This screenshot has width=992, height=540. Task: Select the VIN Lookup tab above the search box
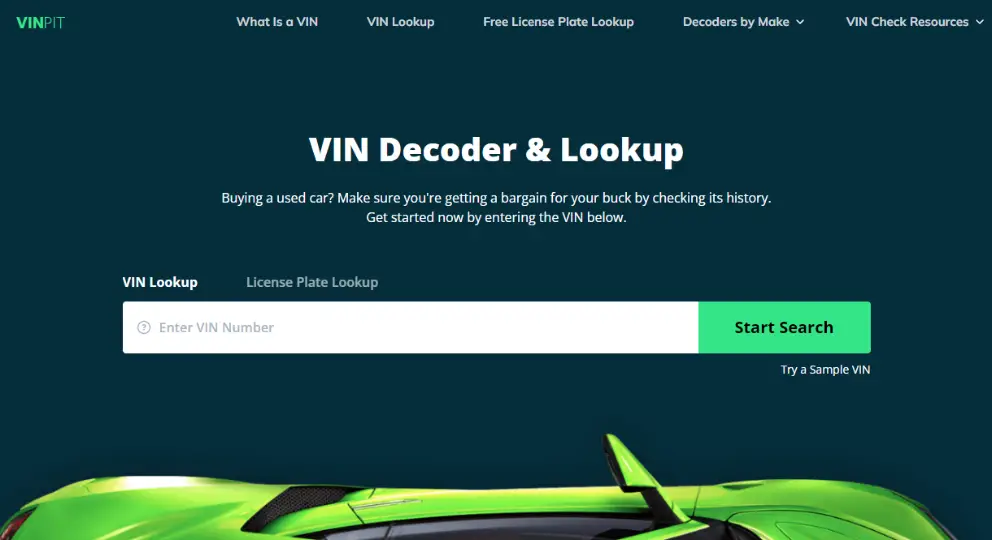point(160,282)
